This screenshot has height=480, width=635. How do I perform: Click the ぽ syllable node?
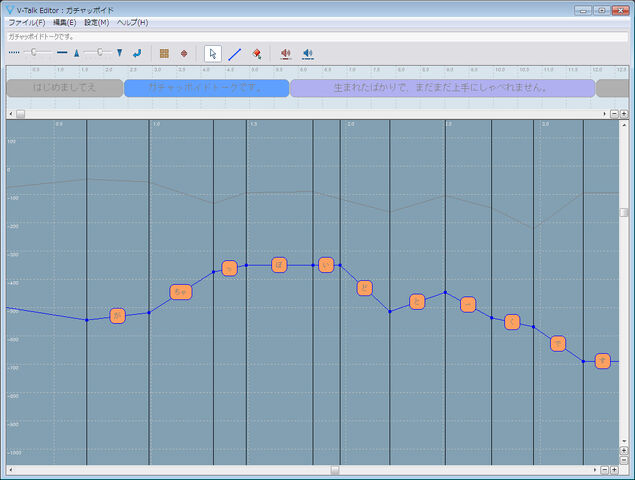tap(279, 265)
